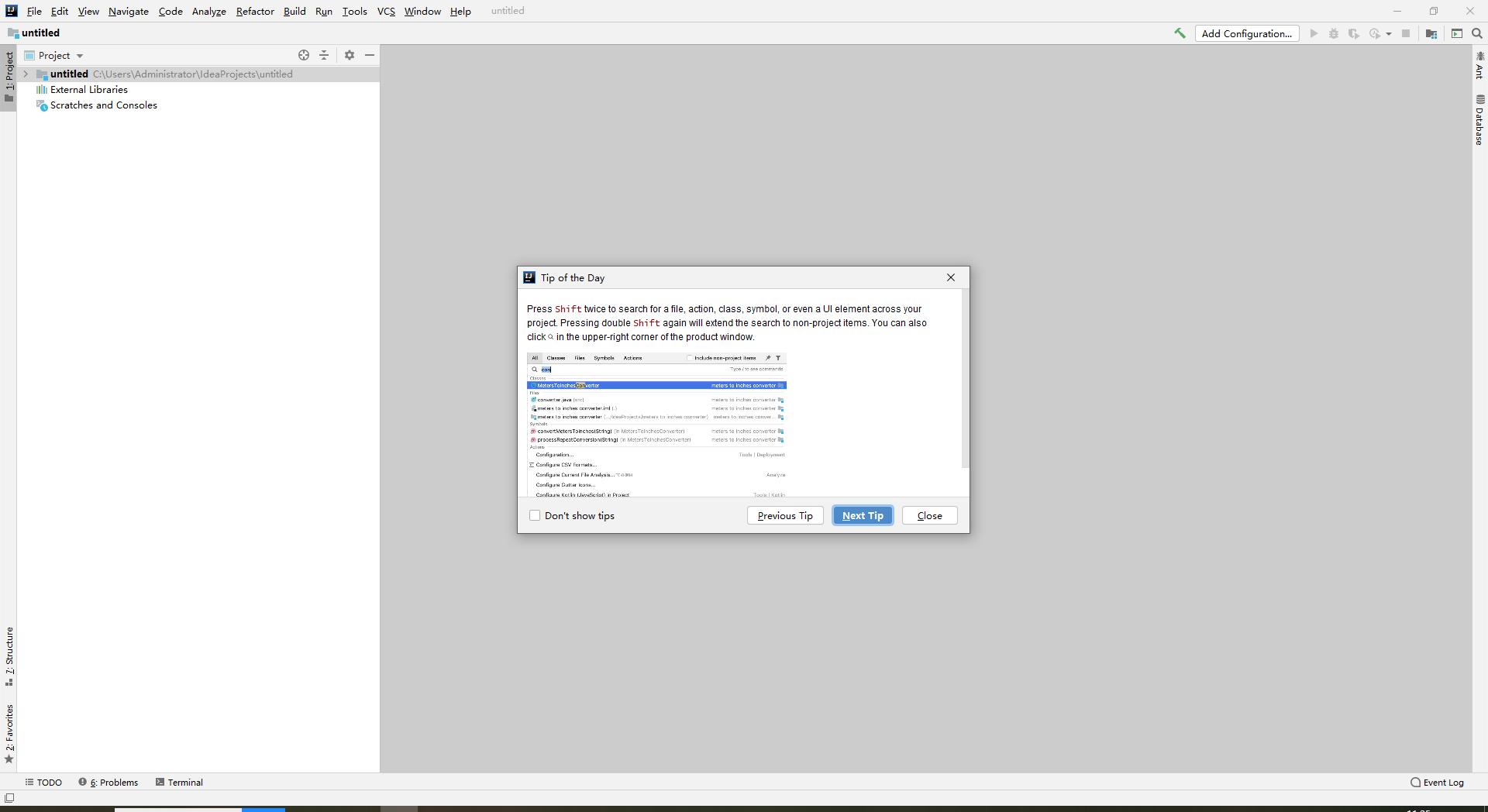Click the Run arrow icon in toolbar
Image resolution: width=1488 pixels, height=812 pixels.
coord(1314,33)
